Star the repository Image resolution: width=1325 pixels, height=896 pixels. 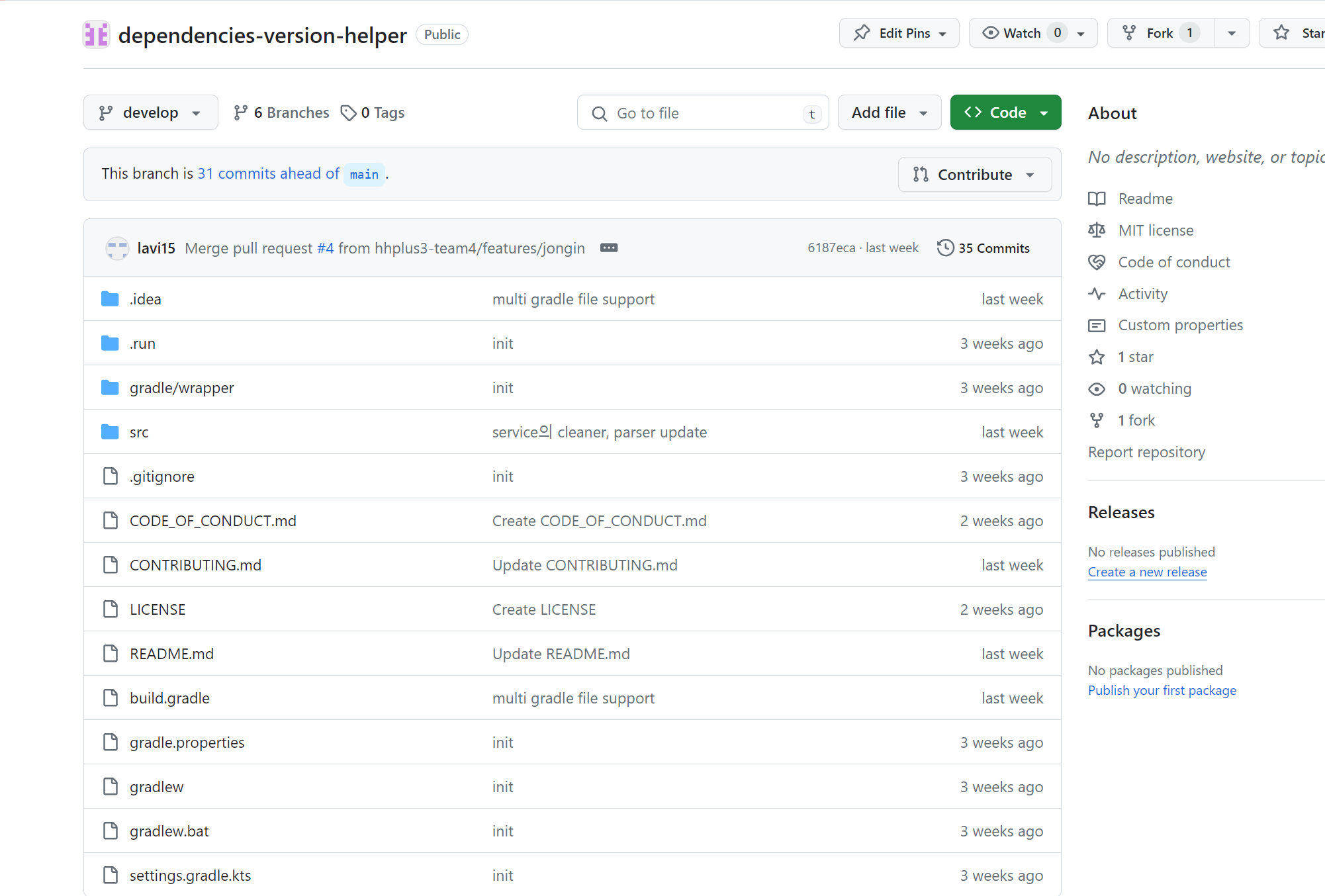coord(1297,33)
